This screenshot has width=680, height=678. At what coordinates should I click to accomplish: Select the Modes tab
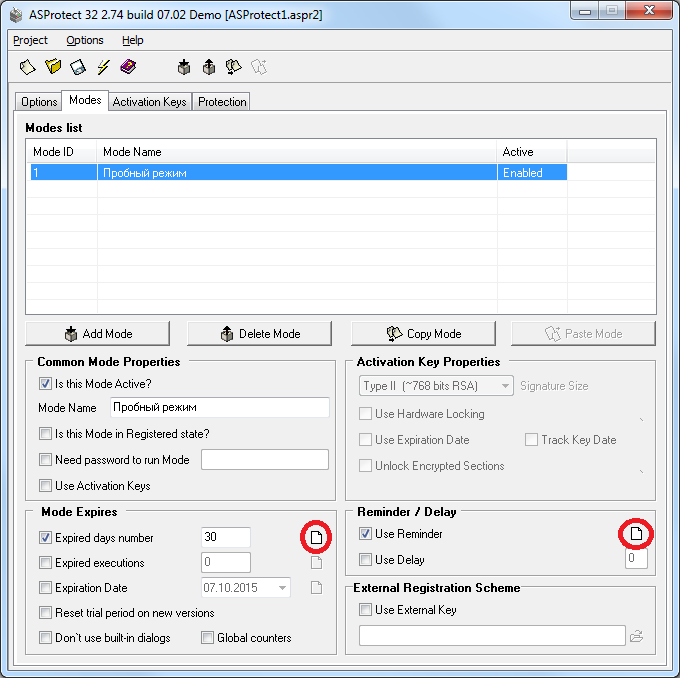pos(85,100)
